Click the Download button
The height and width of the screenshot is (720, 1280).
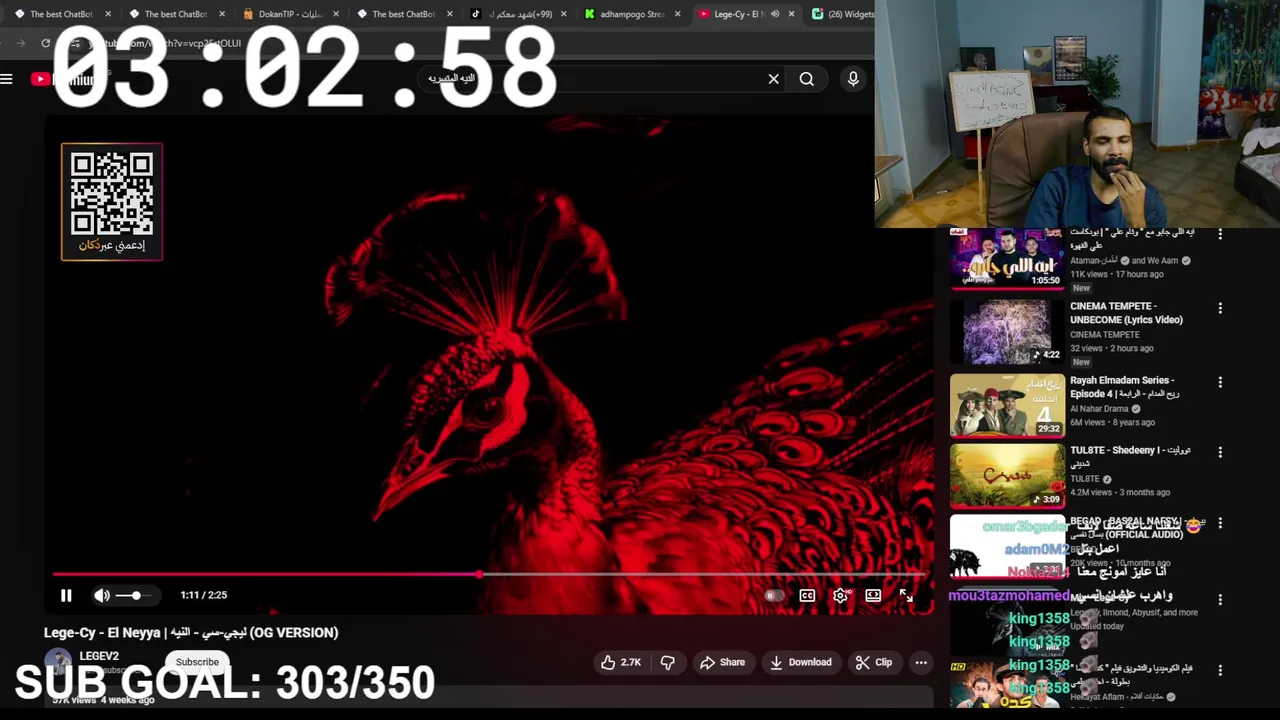coord(800,662)
